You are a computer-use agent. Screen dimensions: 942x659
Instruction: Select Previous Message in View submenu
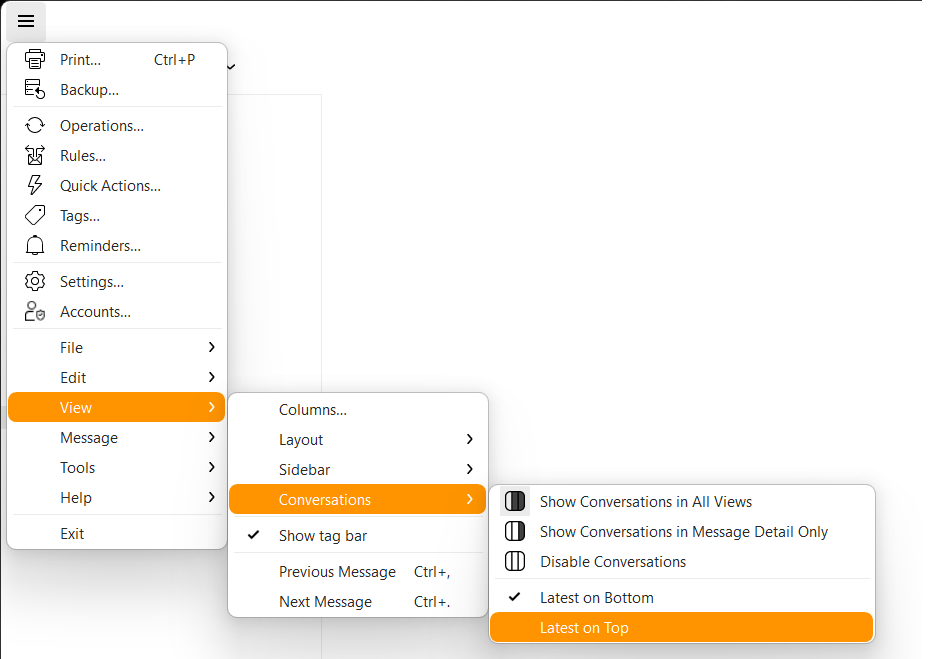click(358, 572)
